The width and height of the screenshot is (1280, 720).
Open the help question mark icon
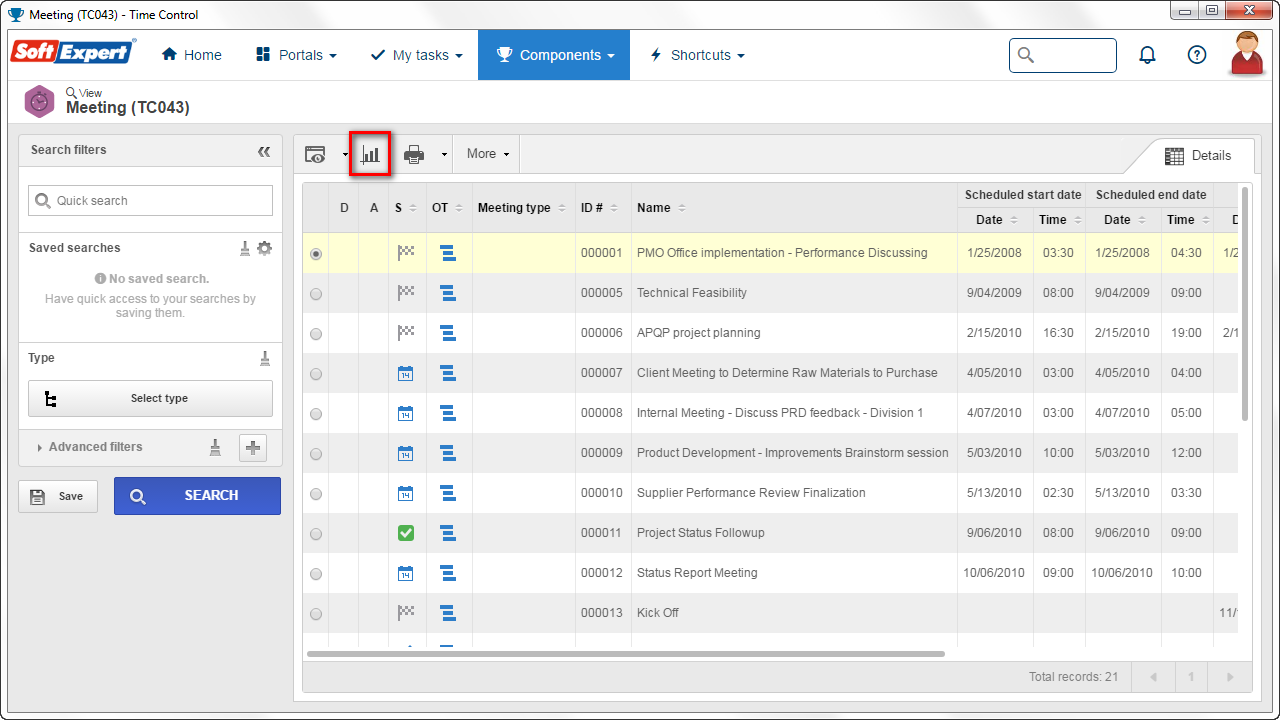point(1197,55)
